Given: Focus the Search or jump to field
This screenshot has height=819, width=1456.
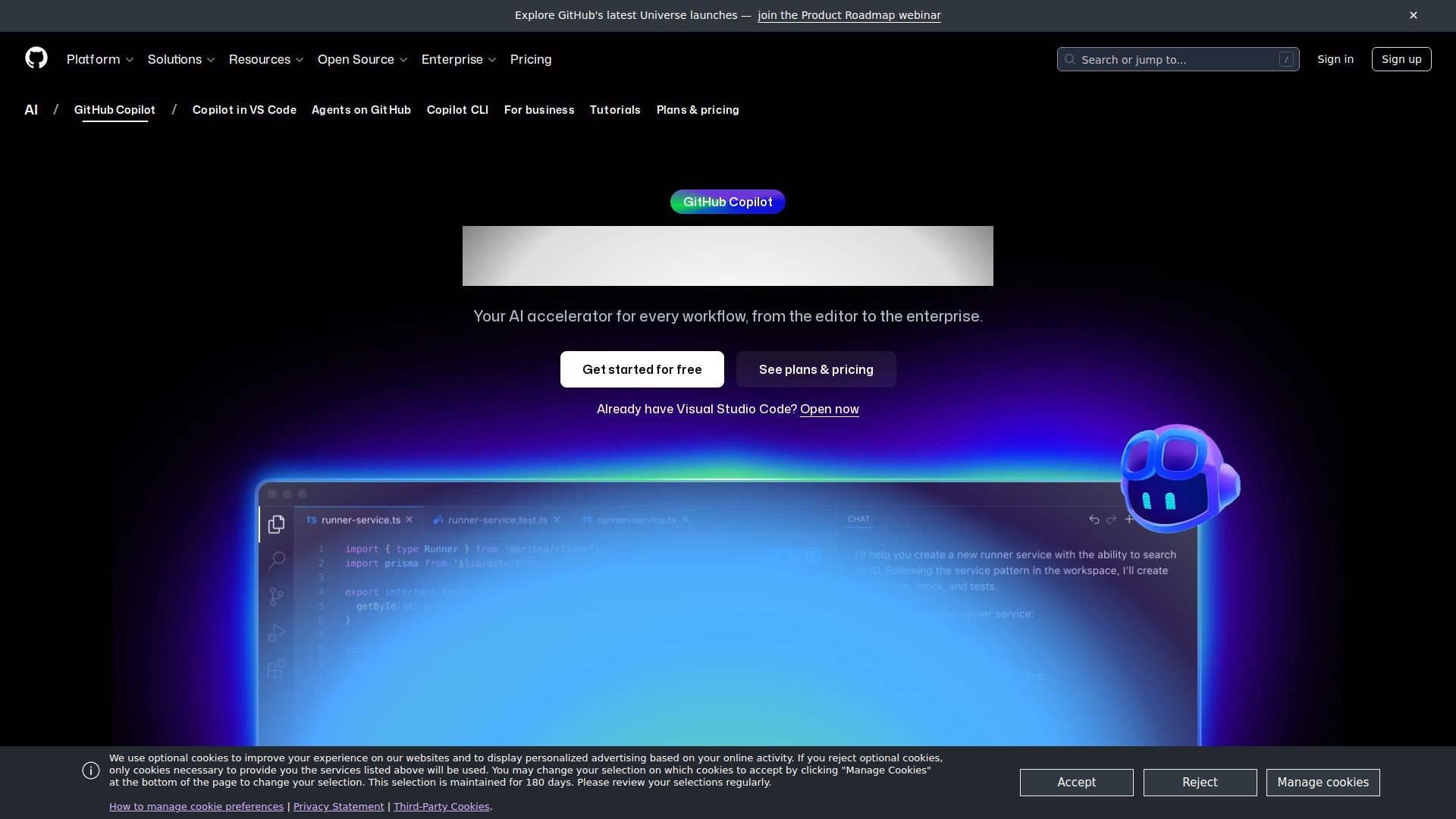Looking at the screenshot, I should click(1177, 59).
